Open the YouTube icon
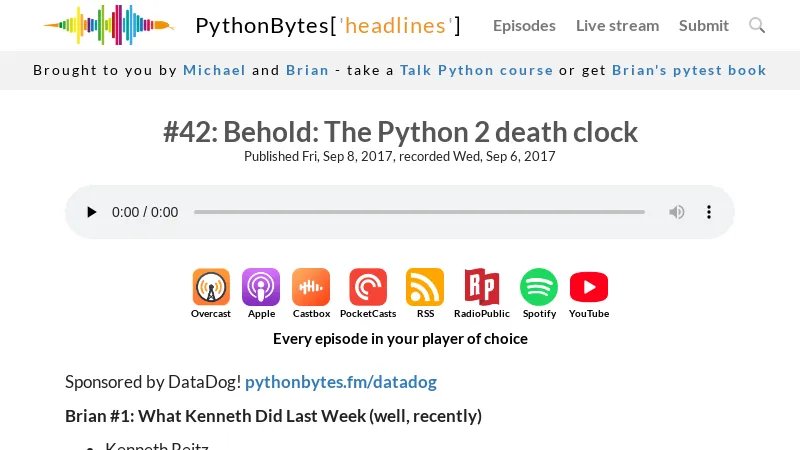Screen dimensions: 800x450 589,288
